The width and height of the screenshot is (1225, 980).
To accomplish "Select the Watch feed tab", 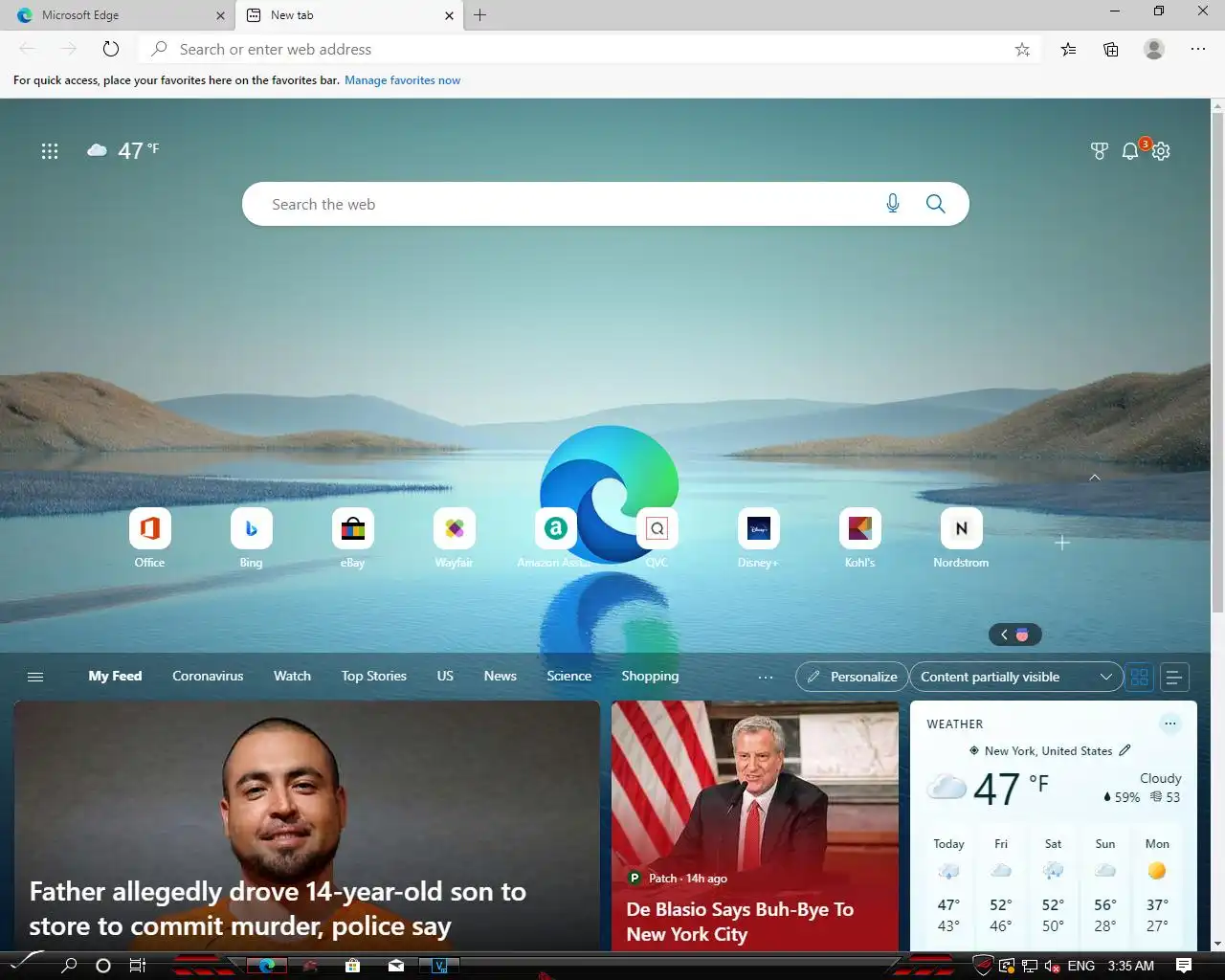I will [292, 676].
